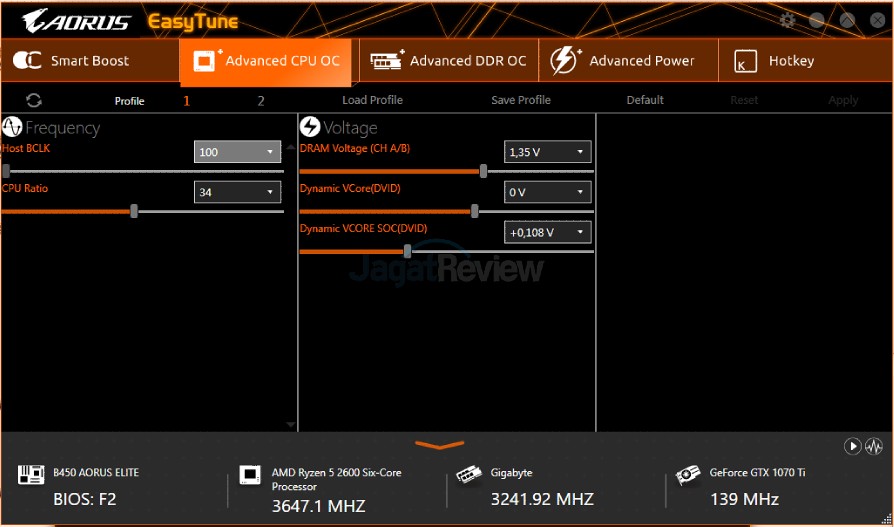Open the Advanced DDR OC tab

[449, 60]
